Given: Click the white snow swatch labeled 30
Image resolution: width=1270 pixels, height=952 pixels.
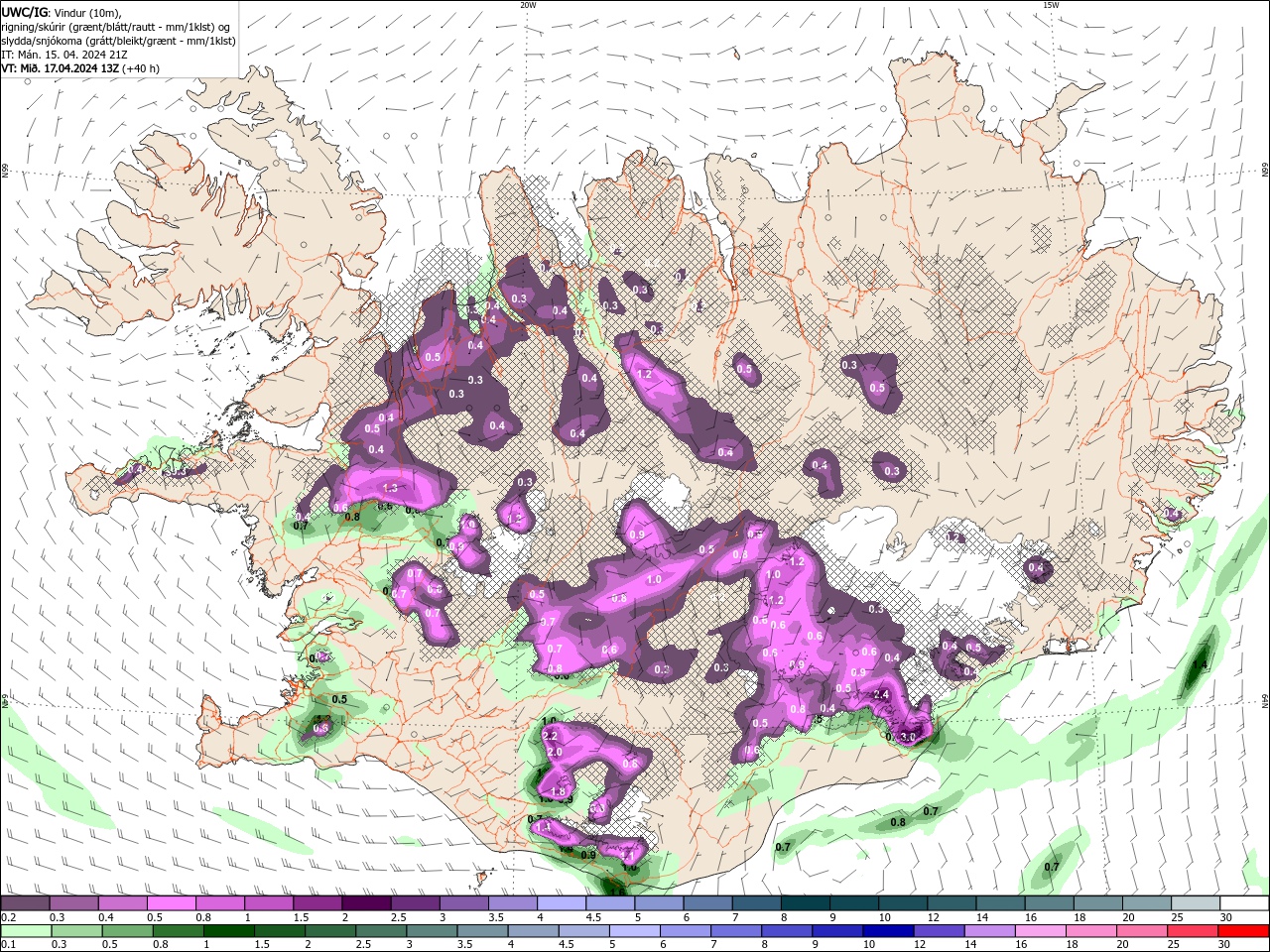Looking at the screenshot, I should click(x=1243, y=903).
